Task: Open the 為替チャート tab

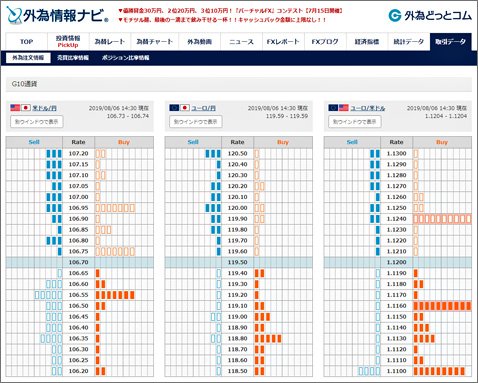Action: (155, 42)
